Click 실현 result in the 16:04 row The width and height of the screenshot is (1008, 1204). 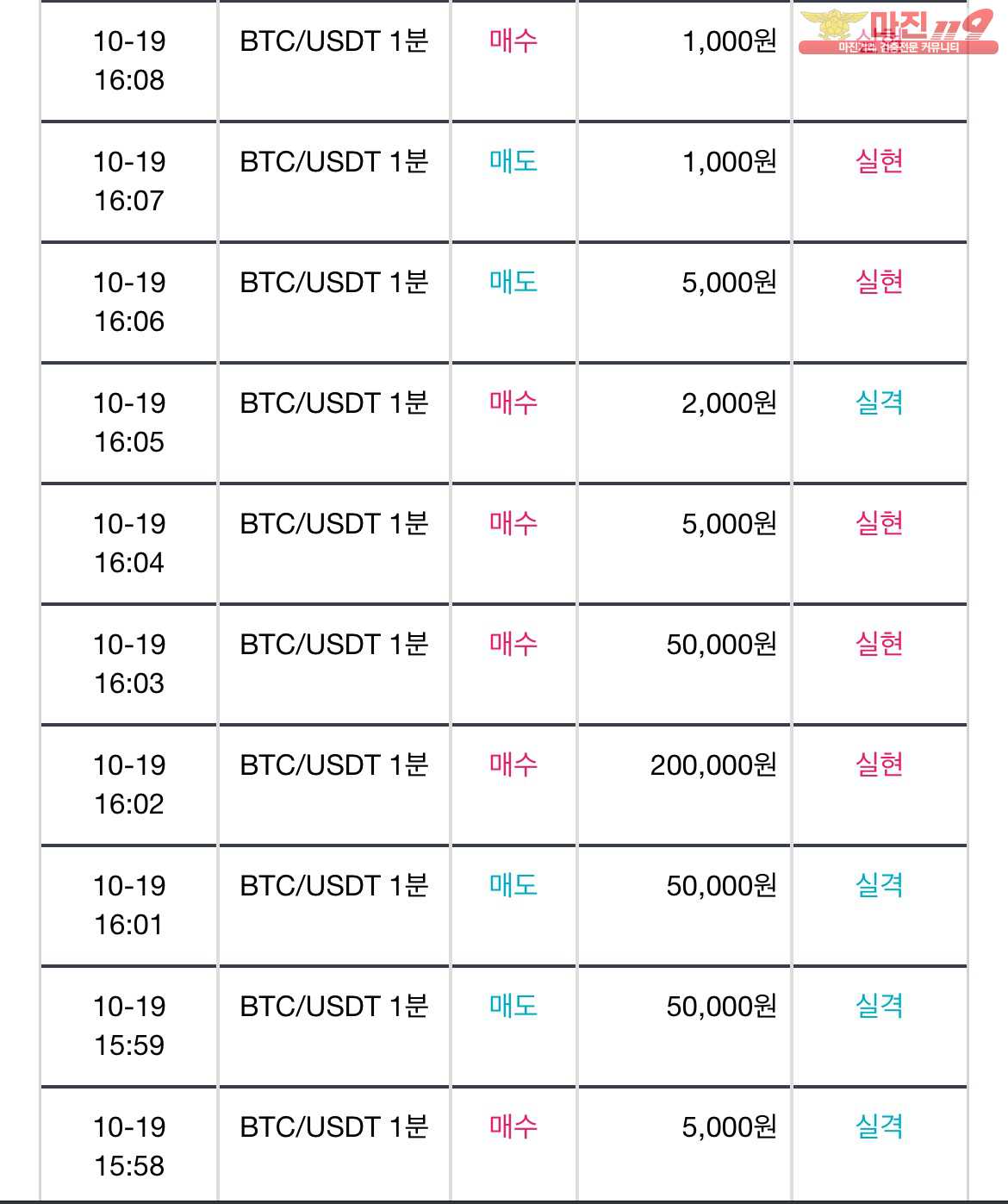[879, 523]
